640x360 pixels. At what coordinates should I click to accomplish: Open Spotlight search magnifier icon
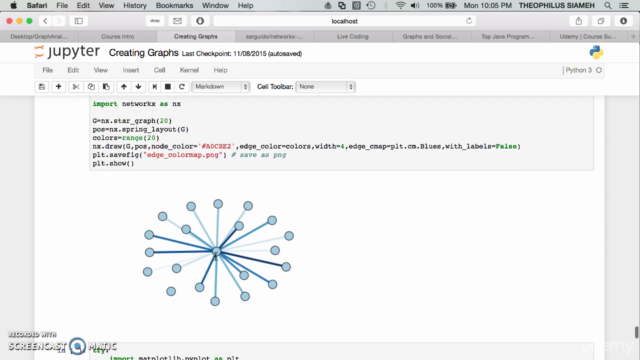pos(608,5)
